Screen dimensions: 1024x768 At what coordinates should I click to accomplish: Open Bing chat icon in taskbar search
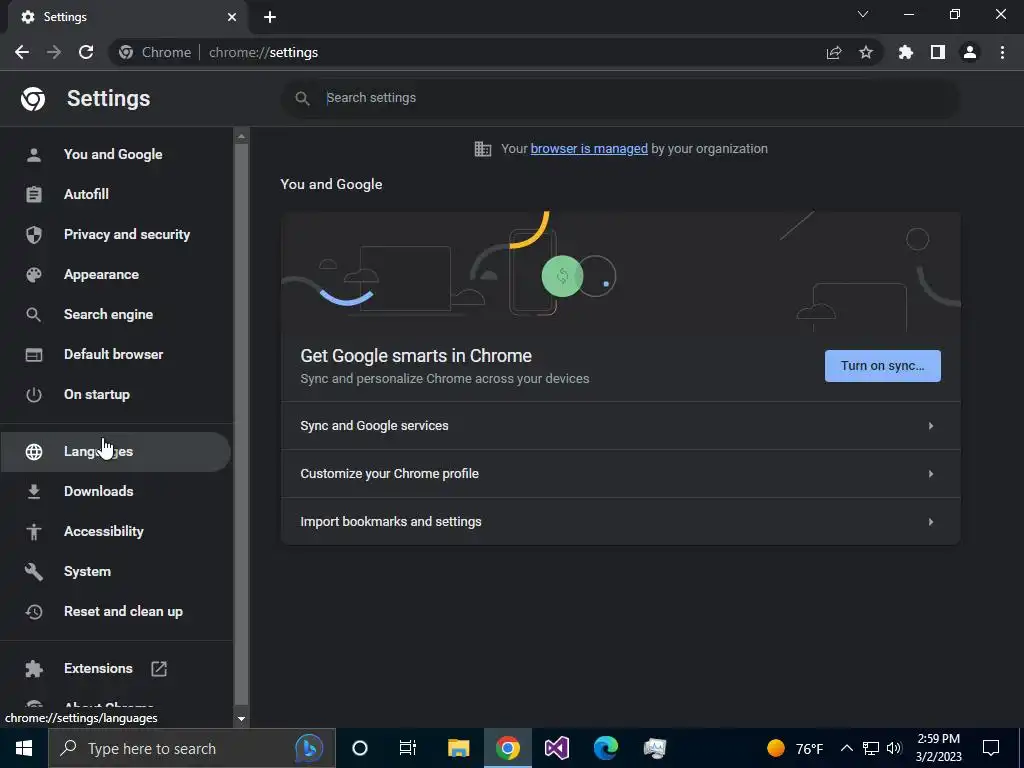coord(309,748)
